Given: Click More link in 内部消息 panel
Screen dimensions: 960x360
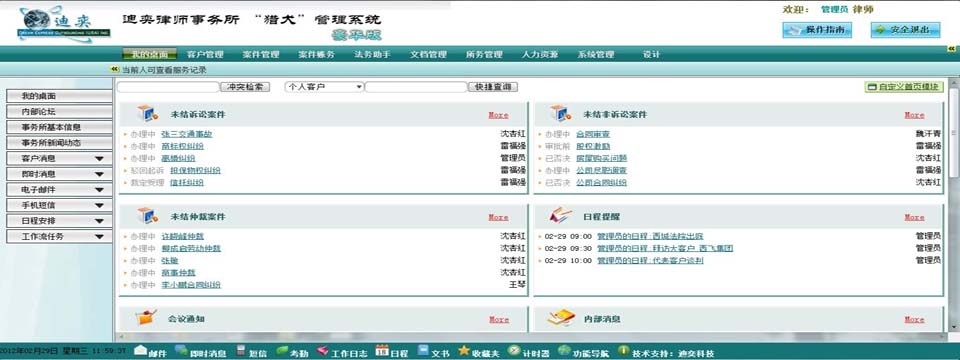Looking at the screenshot, I should (x=915, y=320).
